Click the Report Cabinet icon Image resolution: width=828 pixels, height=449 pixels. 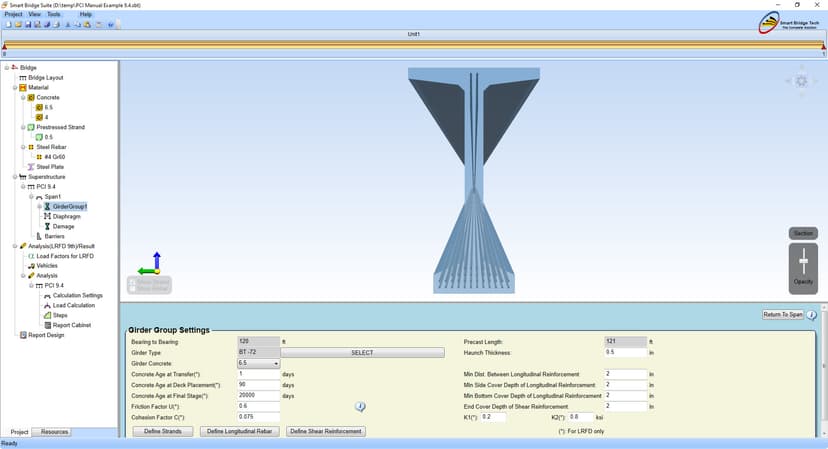(x=48, y=325)
